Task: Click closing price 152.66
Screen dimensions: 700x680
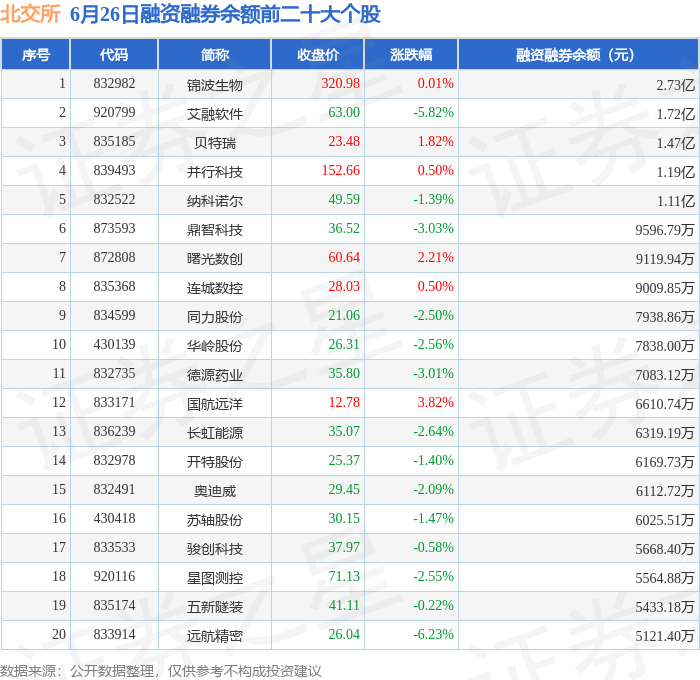Action: 341,171
